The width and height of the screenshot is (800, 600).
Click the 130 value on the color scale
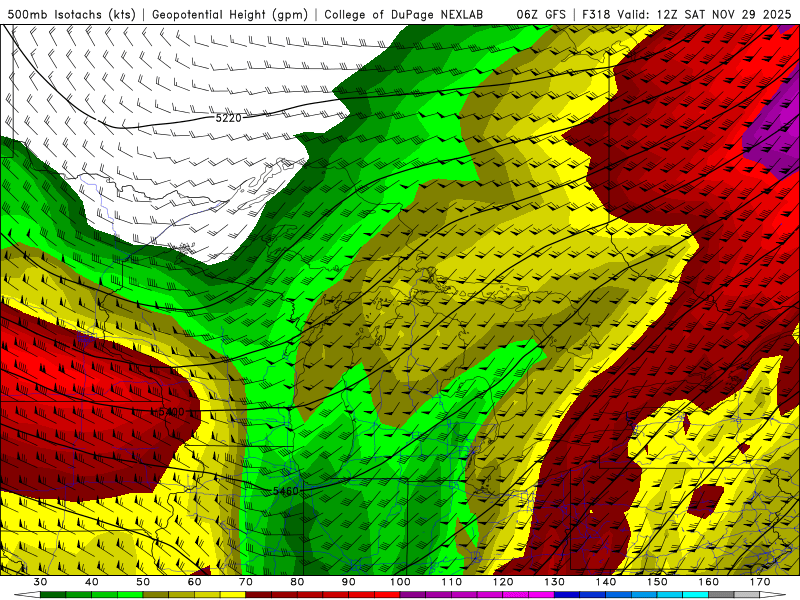[555, 582]
